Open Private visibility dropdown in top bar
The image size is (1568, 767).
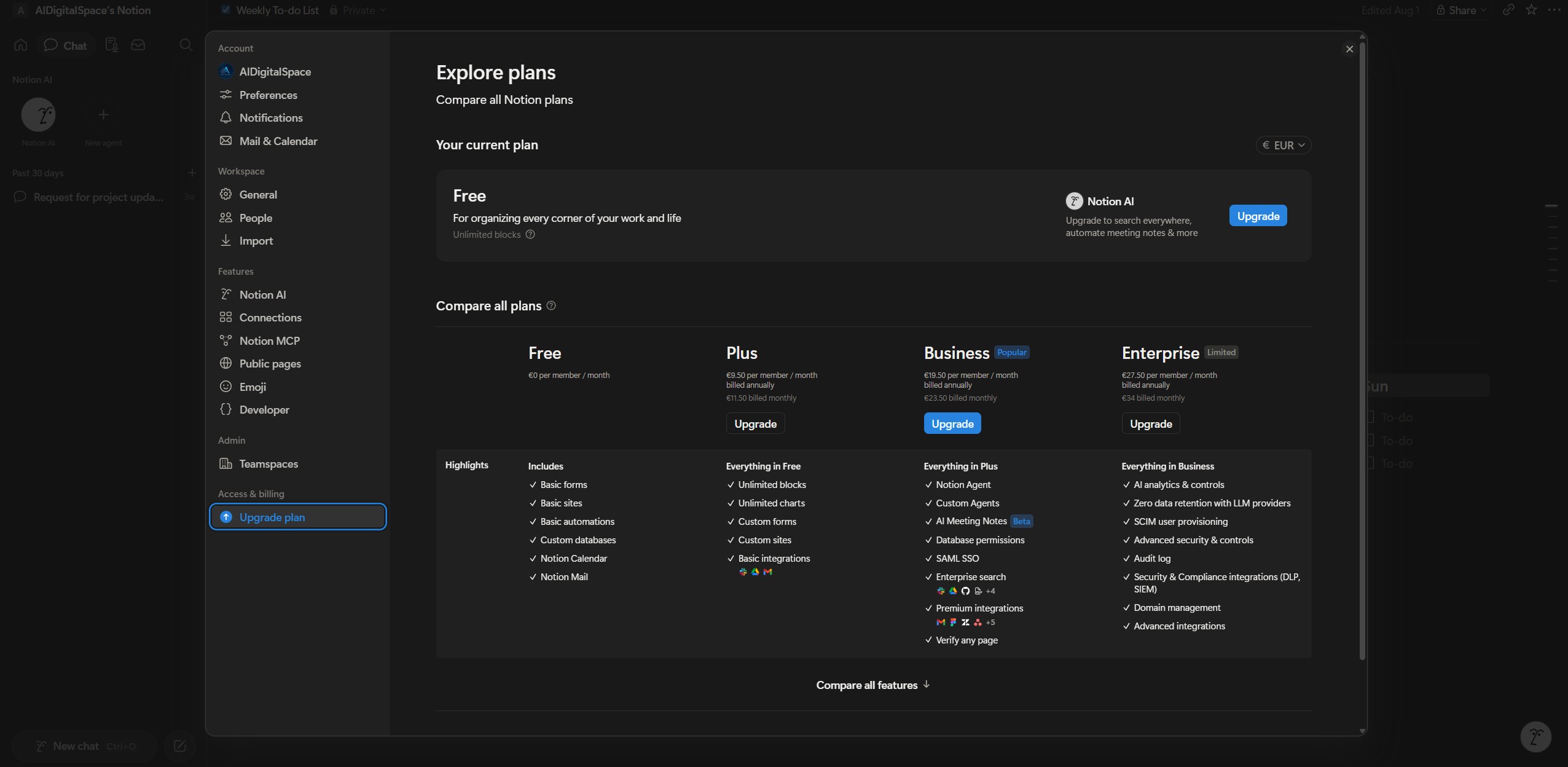358,10
